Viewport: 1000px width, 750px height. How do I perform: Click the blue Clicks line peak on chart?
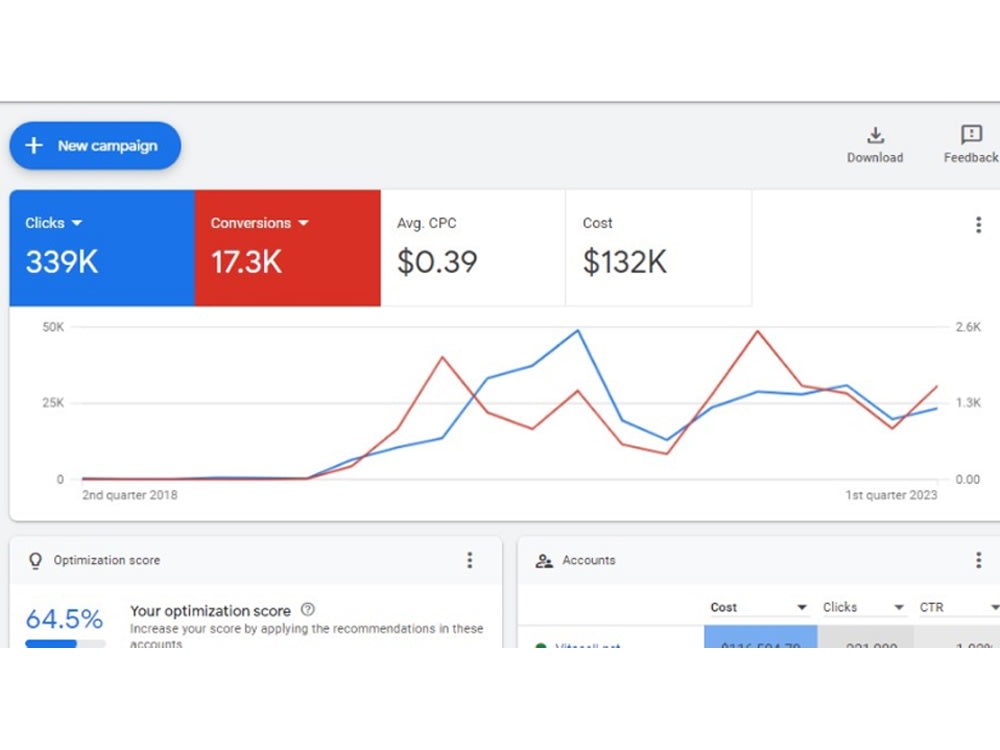pos(578,330)
